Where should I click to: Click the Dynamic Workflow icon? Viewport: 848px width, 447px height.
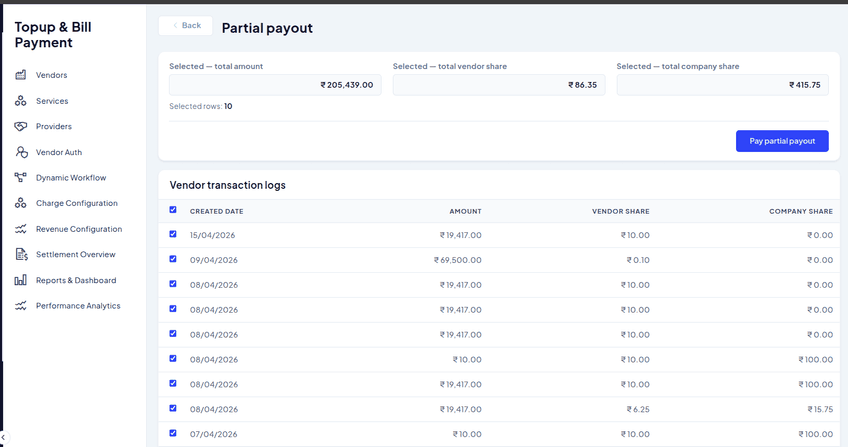[x=21, y=178]
